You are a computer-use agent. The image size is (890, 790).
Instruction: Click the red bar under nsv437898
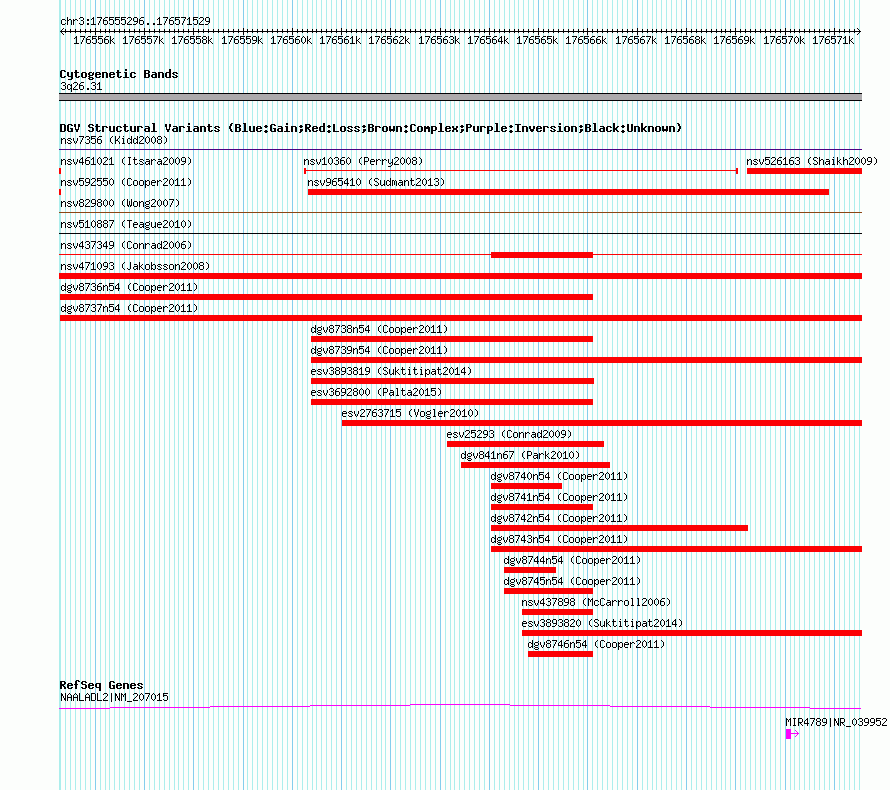coord(557,612)
